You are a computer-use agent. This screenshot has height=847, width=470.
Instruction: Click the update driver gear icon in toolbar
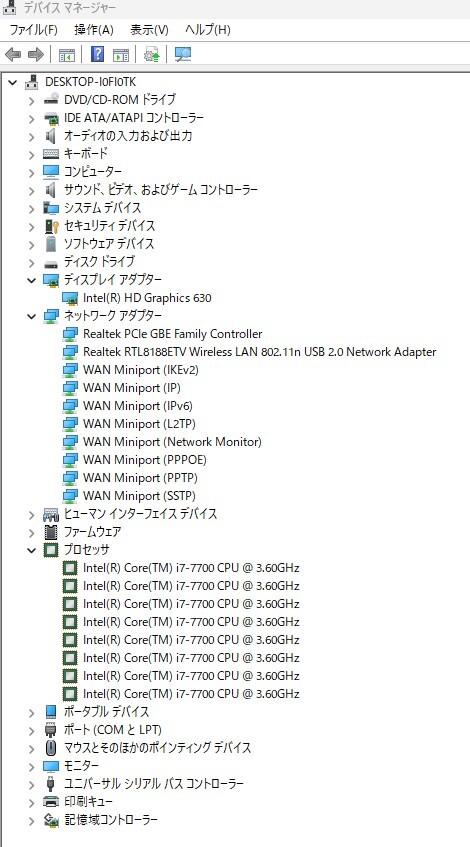pyautogui.click(x=152, y=55)
